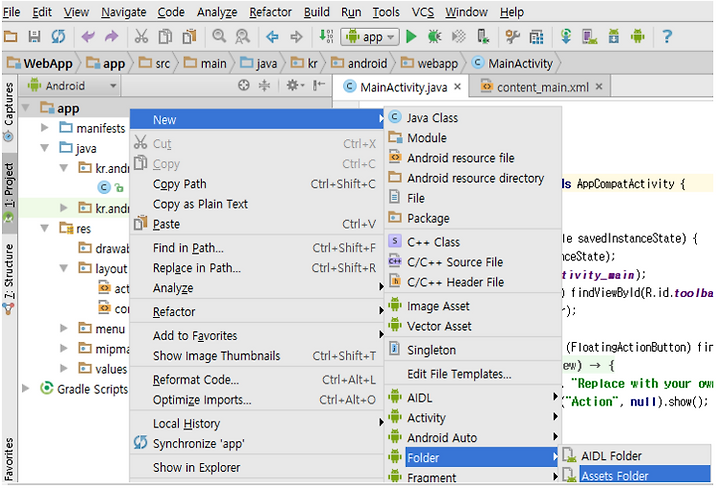This screenshot has width=720, height=489.
Task: Select AIDL Folder option
Action: point(636,455)
